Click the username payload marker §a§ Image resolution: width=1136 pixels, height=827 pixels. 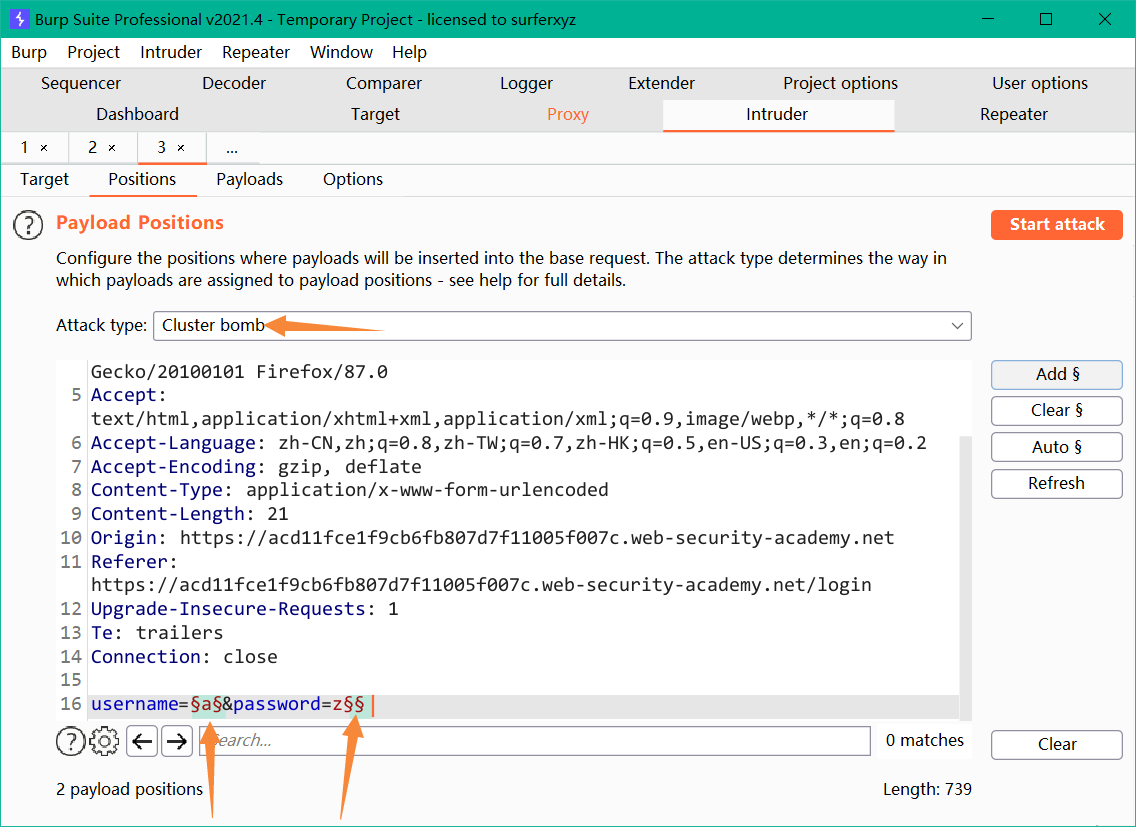tap(206, 705)
